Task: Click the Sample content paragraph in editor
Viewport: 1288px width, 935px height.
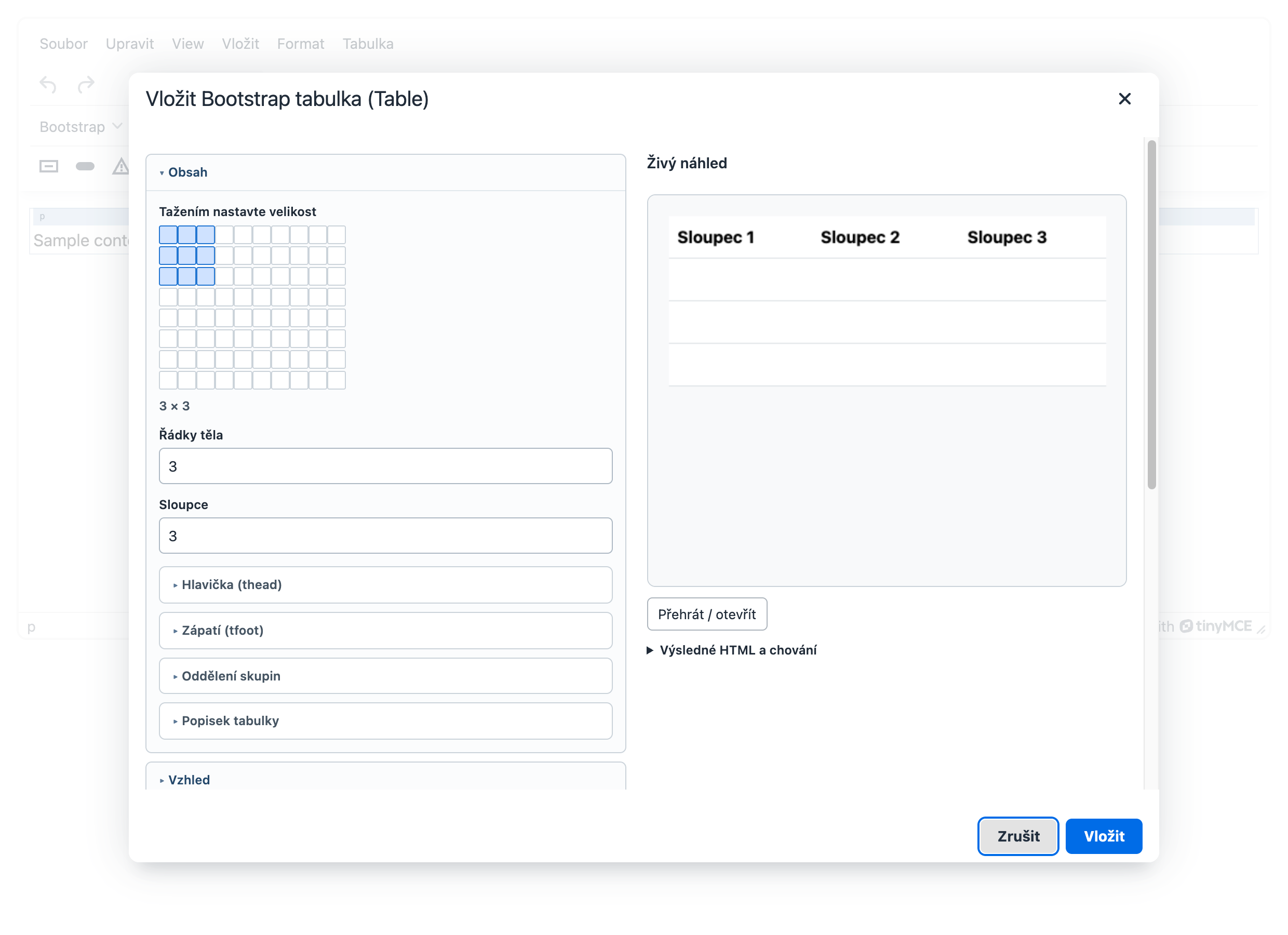Action: 81,241
